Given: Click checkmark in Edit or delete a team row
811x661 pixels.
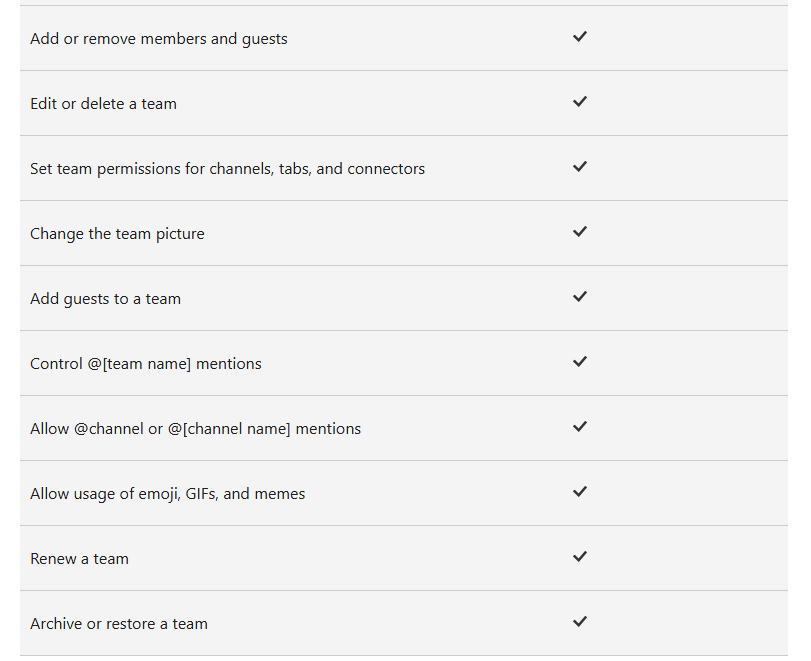Looking at the screenshot, I should point(580,102).
